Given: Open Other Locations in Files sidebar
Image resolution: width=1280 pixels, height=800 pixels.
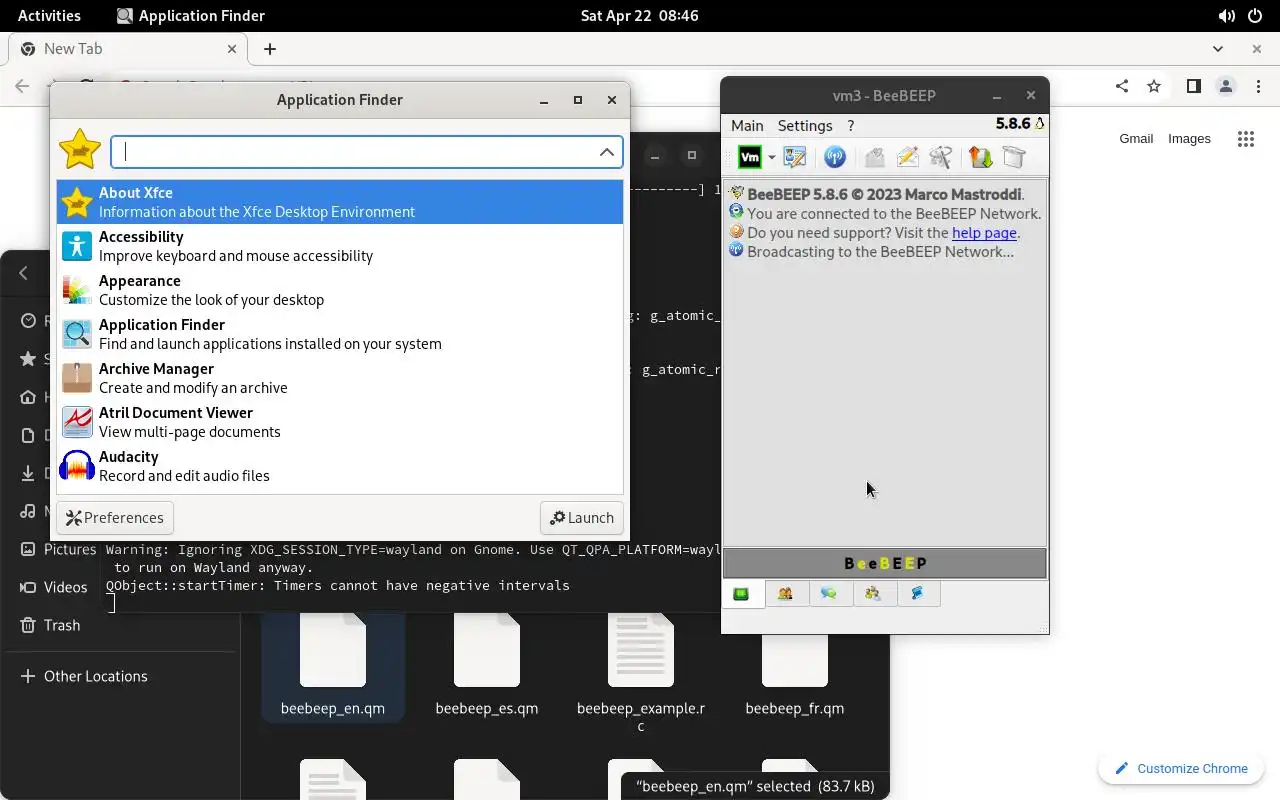Looking at the screenshot, I should pyautogui.click(x=84, y=676).
